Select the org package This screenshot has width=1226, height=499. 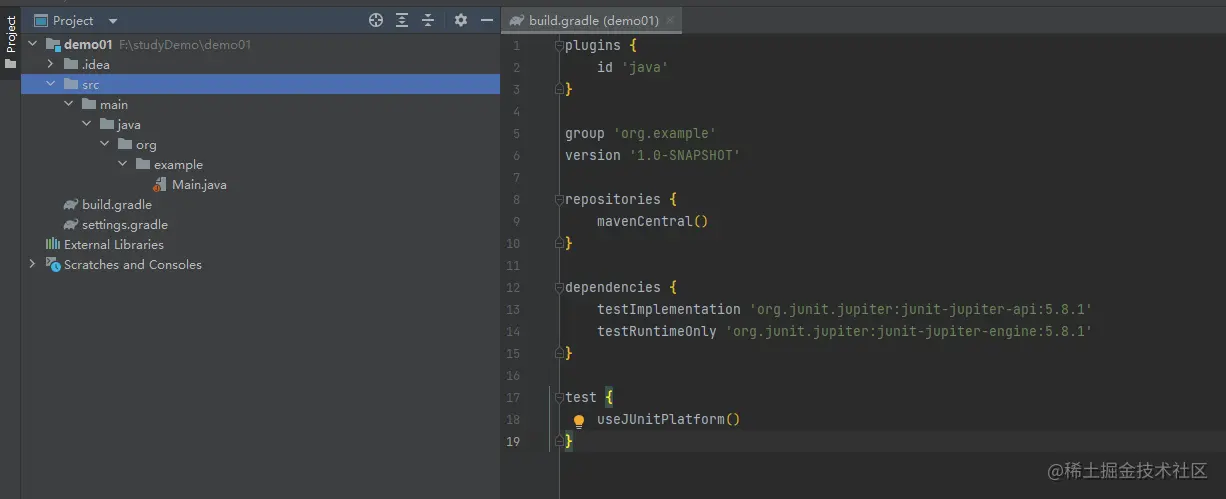point(146,145)
